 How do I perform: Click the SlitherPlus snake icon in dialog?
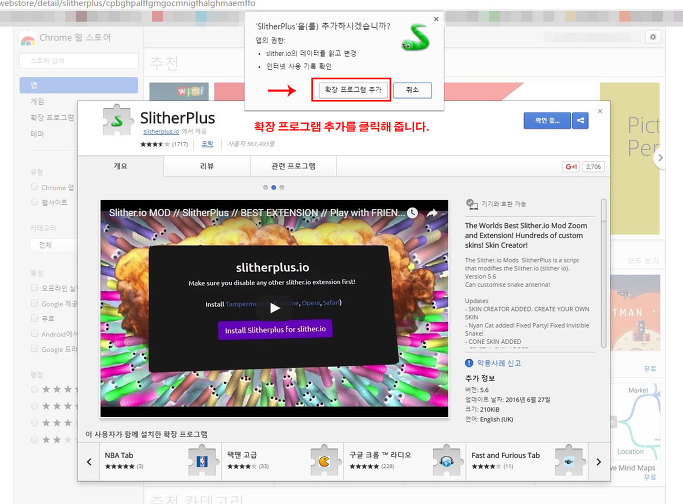pos(415,37)
